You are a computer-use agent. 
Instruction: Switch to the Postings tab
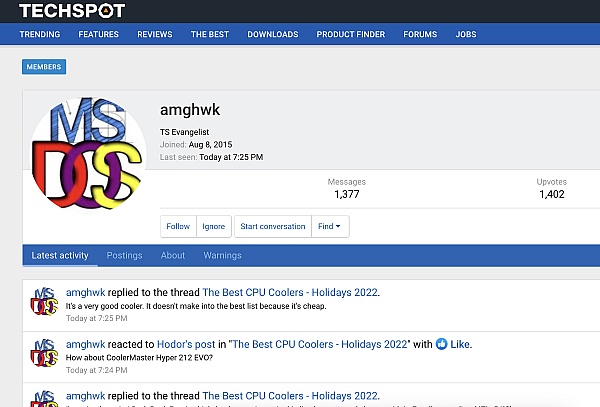pos(124,256)
